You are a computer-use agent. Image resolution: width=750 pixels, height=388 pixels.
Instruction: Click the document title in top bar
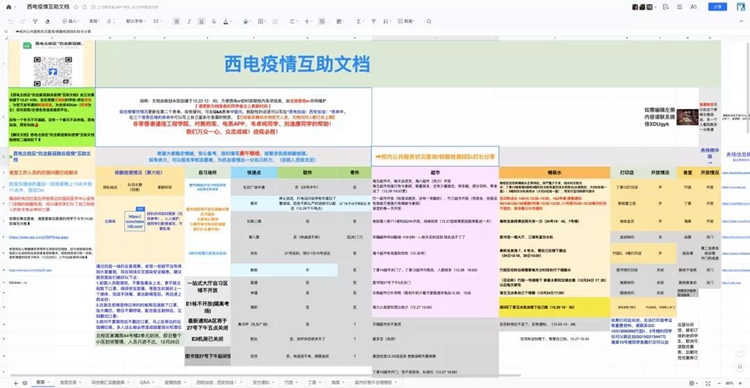tap(47, 7)
